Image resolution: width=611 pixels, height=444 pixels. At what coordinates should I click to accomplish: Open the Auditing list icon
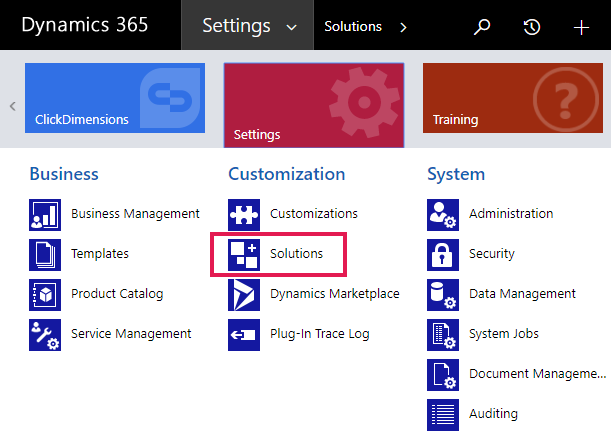click(443, 415)
